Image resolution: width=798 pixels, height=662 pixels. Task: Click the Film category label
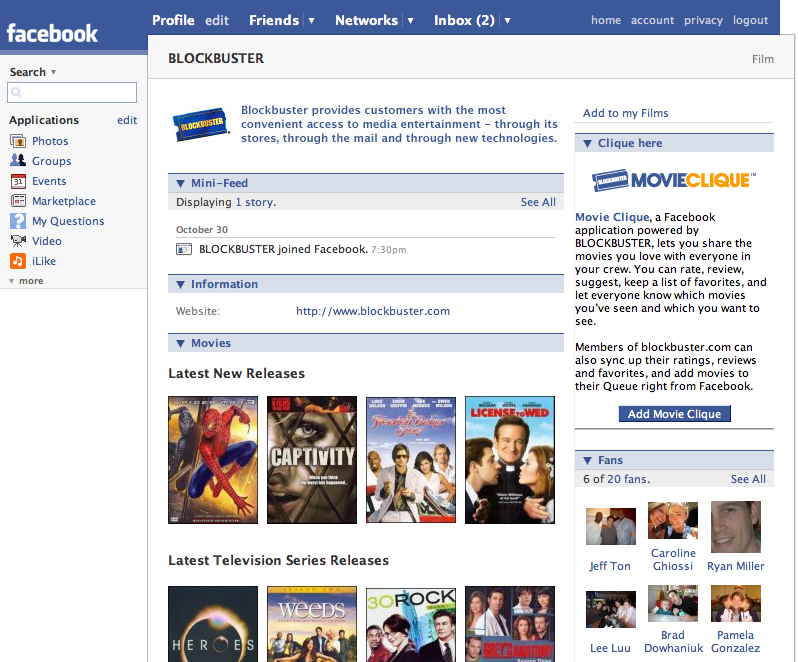[x=763, y=59]
